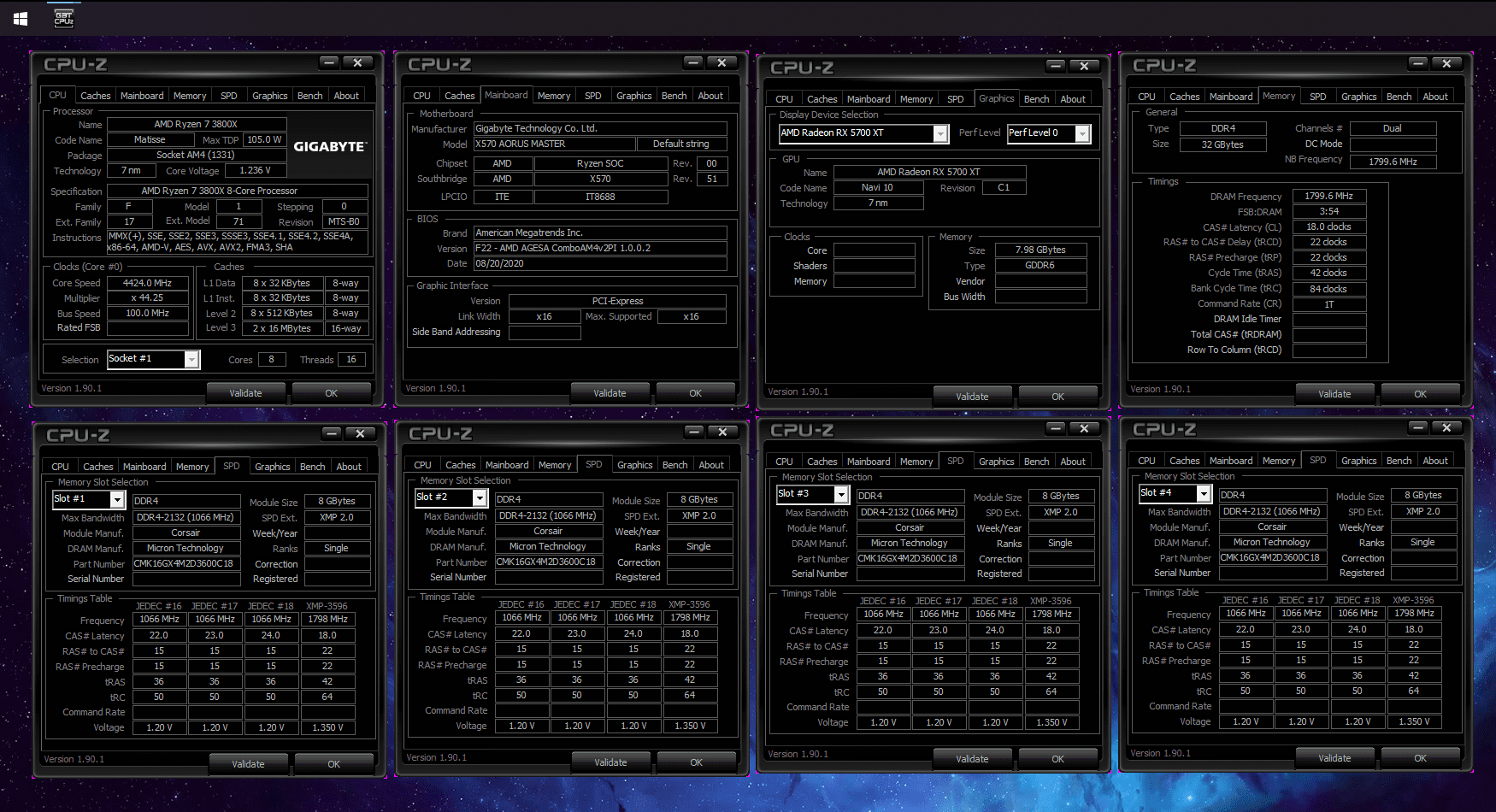
Task: Open Bench tab in the Slot #1 SPD window
Action: point(313,467)
